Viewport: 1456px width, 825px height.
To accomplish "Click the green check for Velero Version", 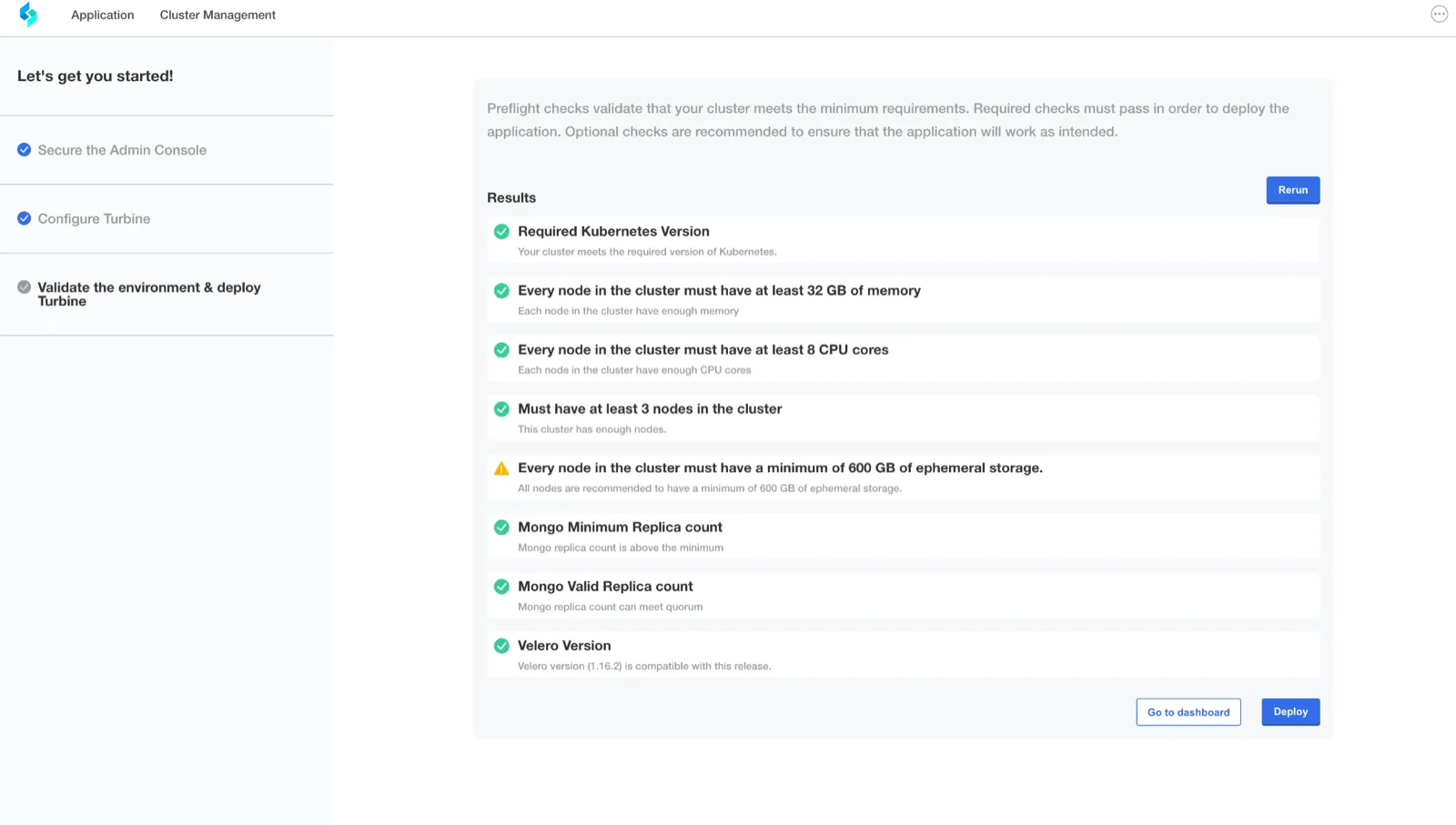I will coord(501,646).
